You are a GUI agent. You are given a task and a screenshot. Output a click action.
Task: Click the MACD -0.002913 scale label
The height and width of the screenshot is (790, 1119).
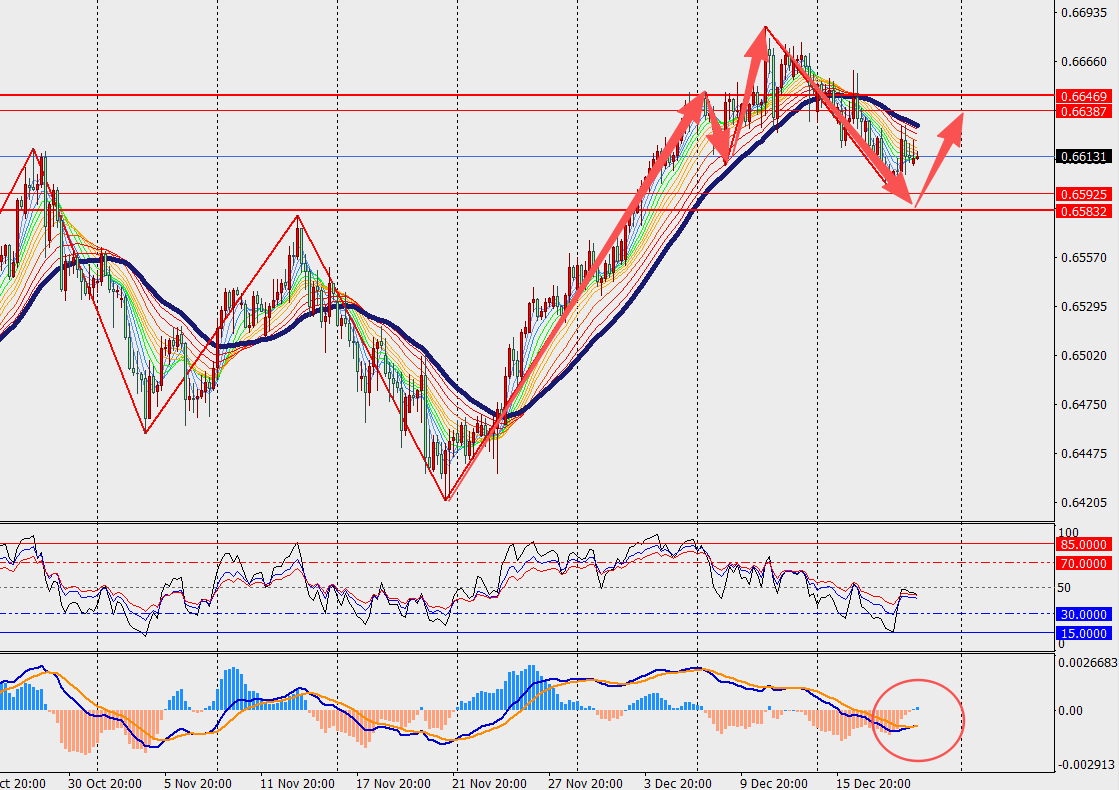pos(1086,763)
